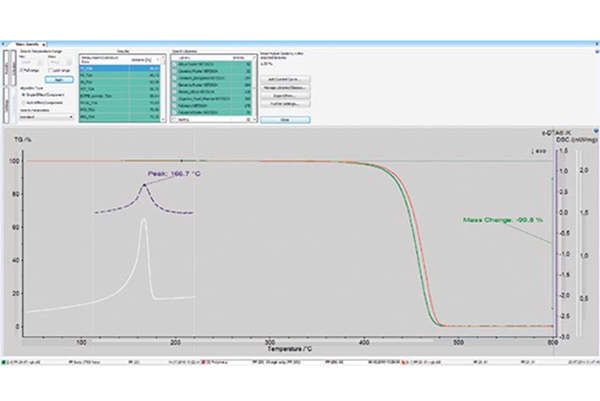The width and height of the screenshot is (600, 401).
Task: Click the Manage Libraries/Classes button
Action: (285, 88)
